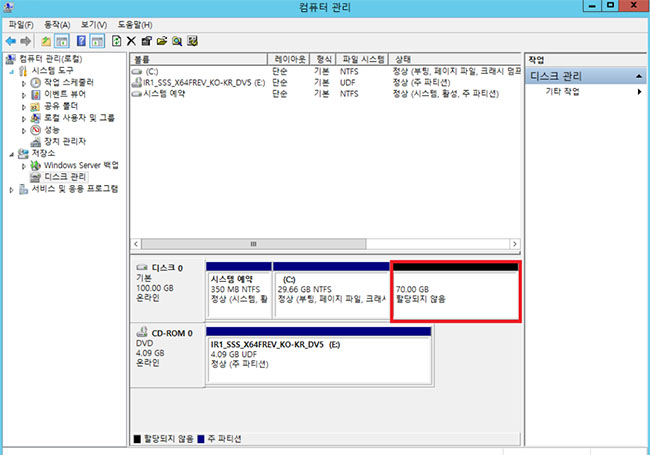
Task: Expand the 작업 스케줄러 node arrow
Action: click(24, 83)
